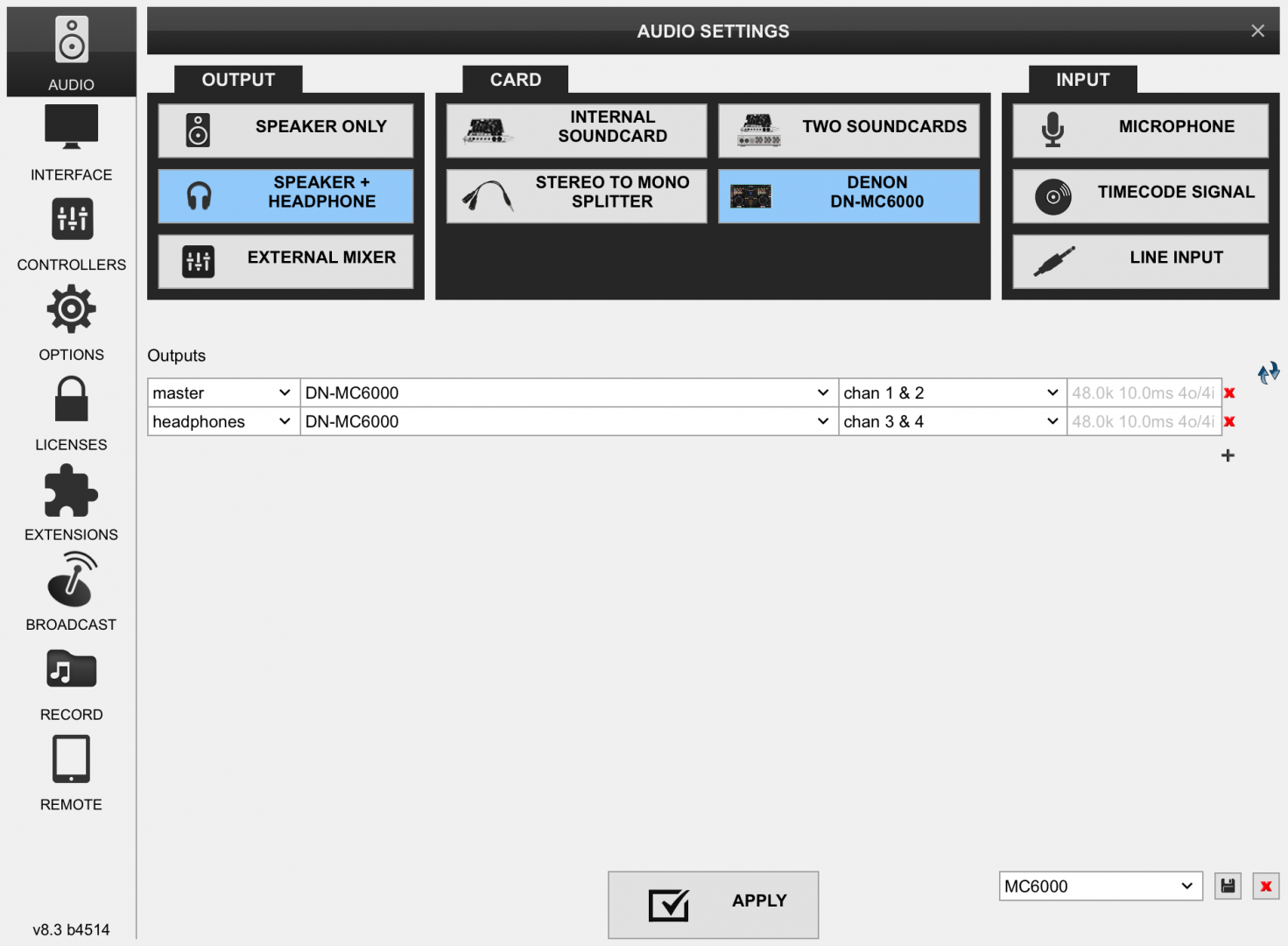Open the MC6000 config preset dropdown
The width and height of the screenshot is (1288, 946).
point(1101,886)
